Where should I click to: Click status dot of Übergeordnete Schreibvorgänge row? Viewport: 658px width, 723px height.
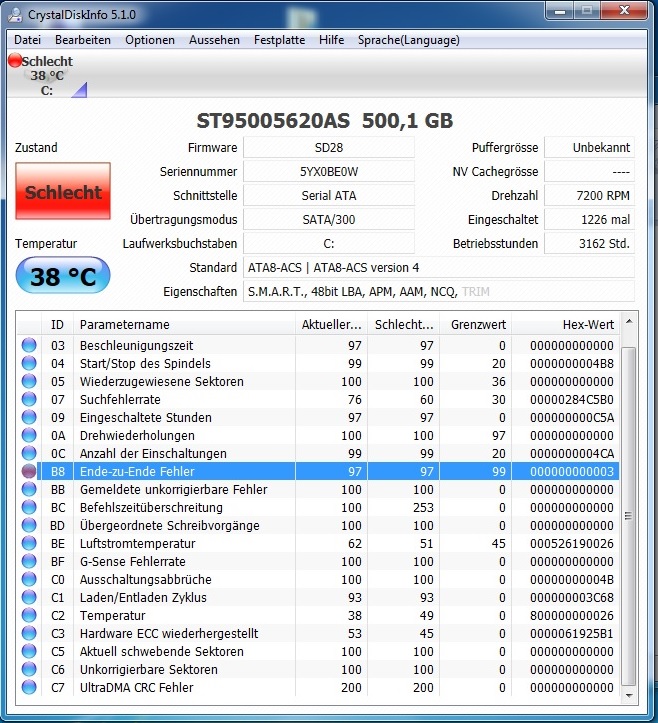tap(29, 525)
